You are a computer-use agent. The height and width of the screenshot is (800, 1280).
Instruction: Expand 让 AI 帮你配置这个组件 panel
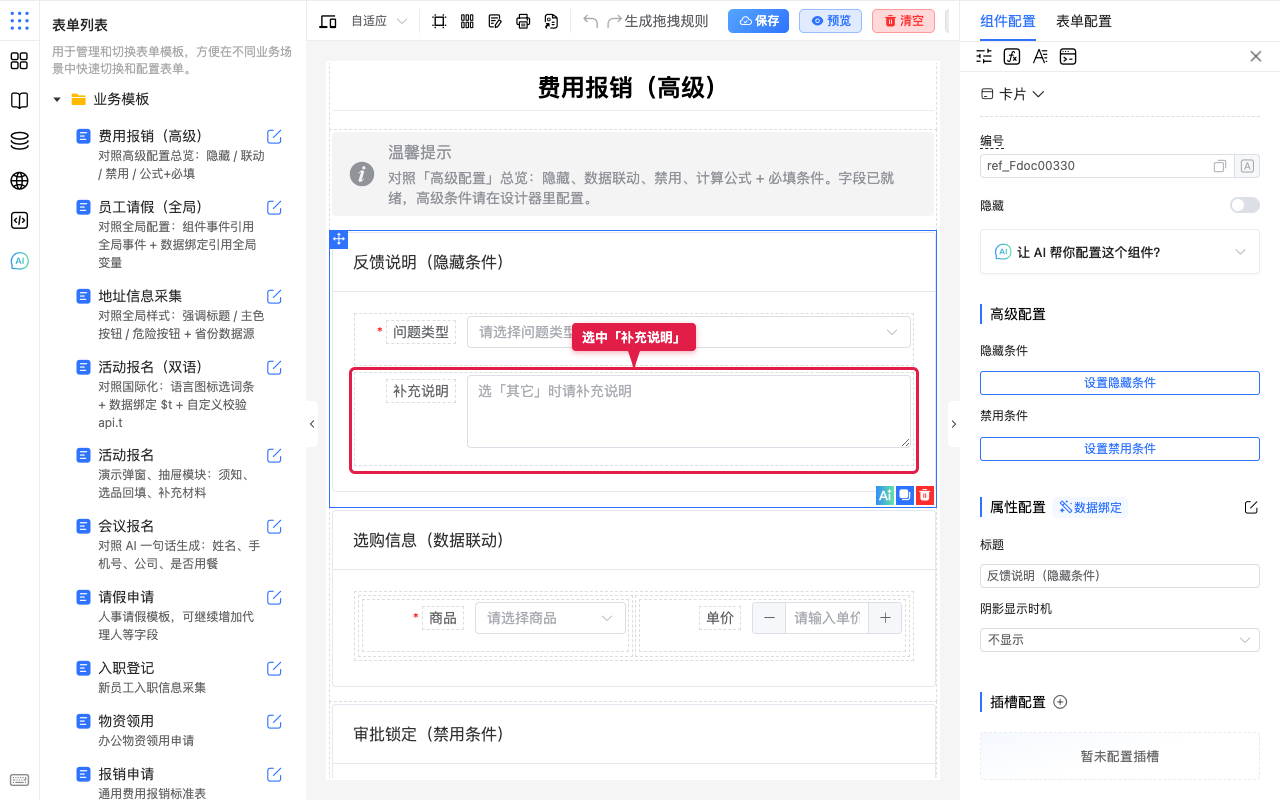pyautogui.click(x=1120, y=252)
